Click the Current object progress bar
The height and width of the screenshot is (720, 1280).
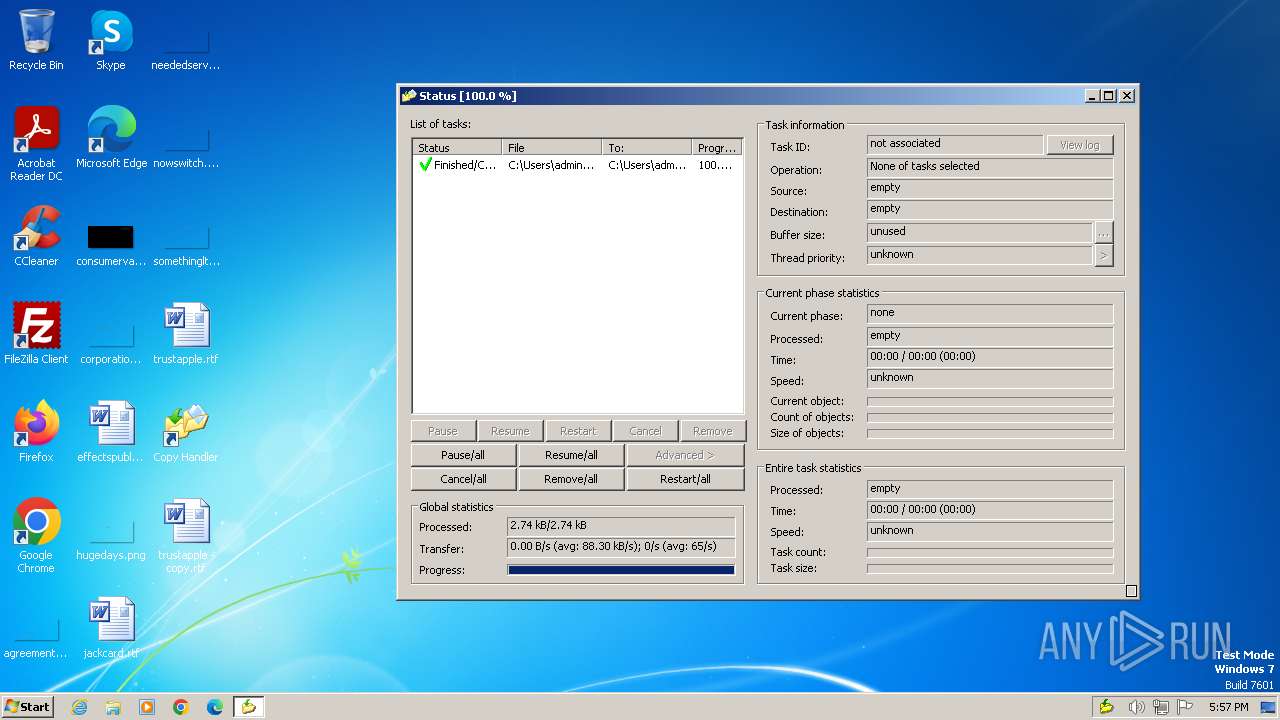click(990, 401)
